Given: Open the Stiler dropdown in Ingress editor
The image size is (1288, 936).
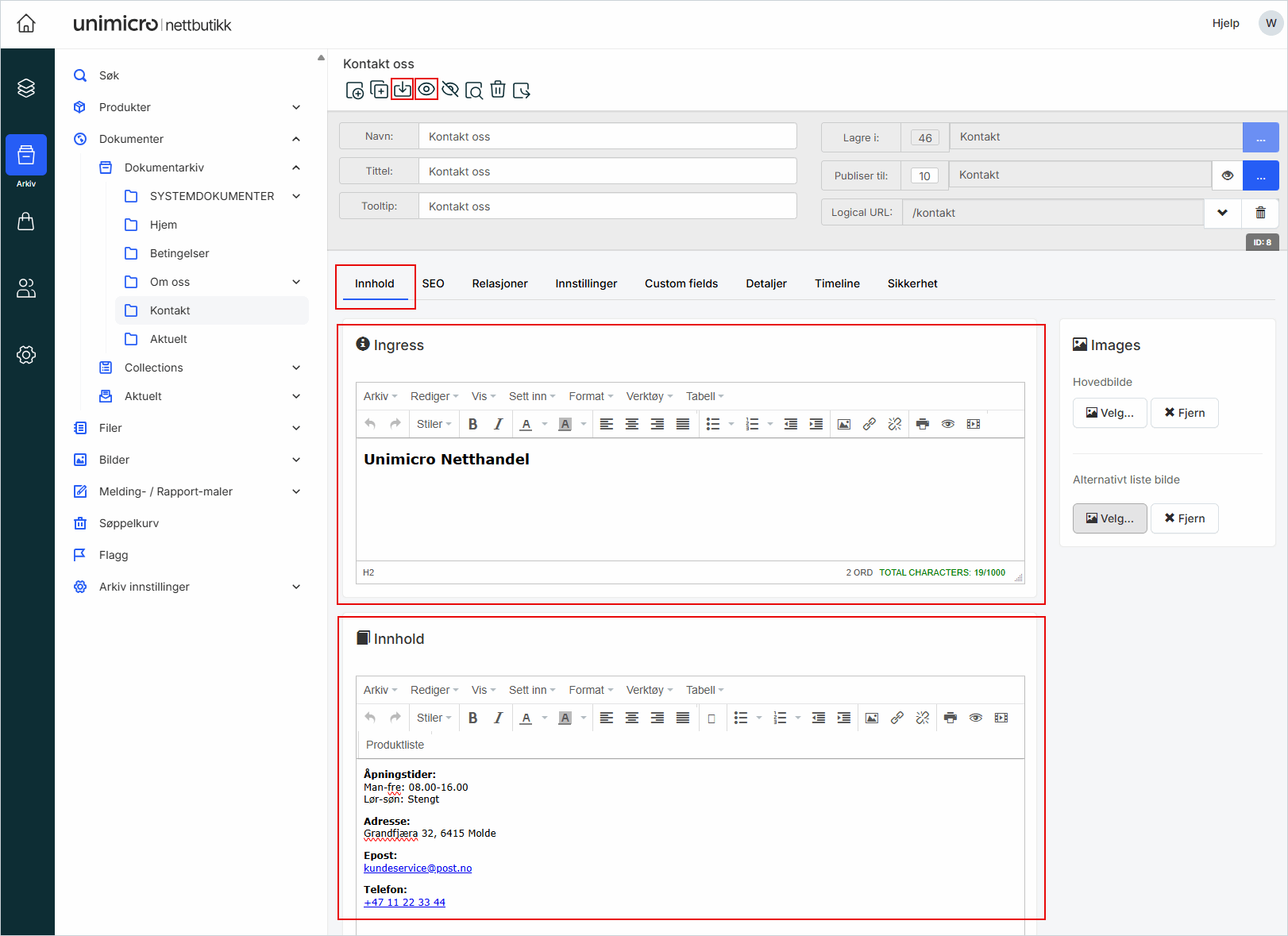Looking at the screenshot, I should point(434,424).
